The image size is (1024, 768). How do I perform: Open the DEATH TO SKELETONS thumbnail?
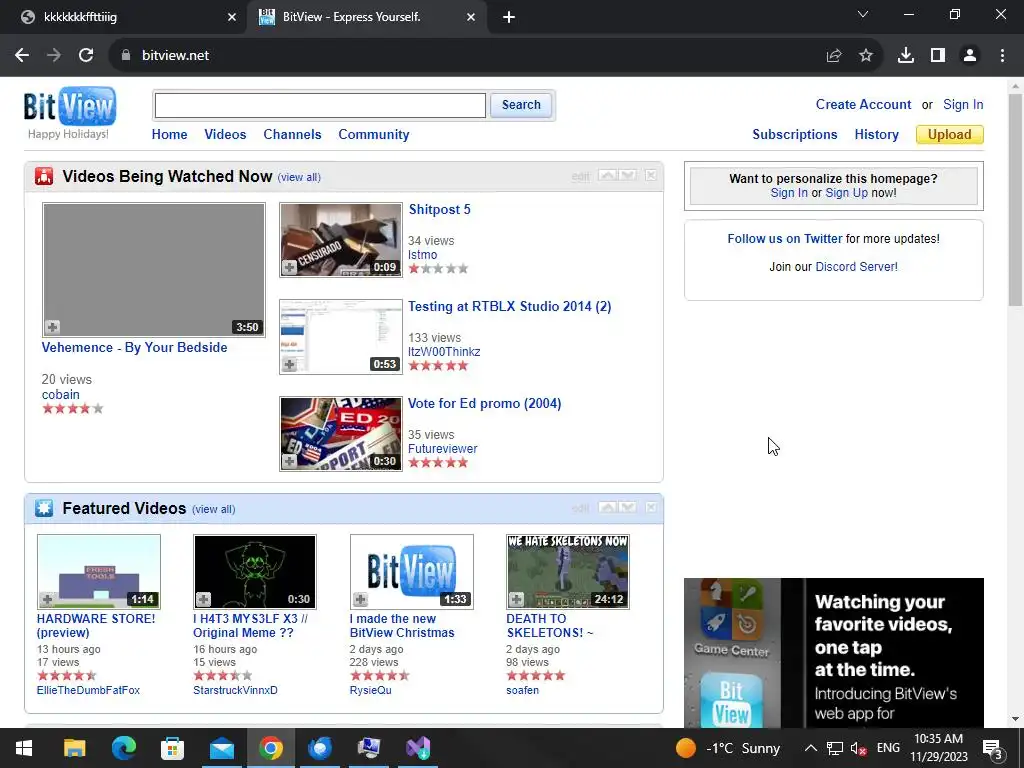pos(568,571)
